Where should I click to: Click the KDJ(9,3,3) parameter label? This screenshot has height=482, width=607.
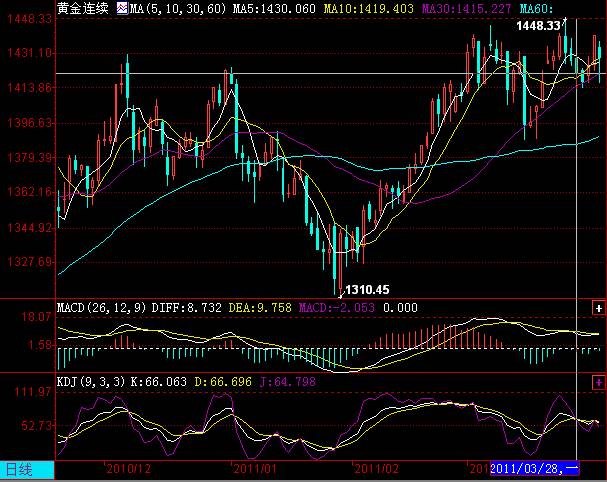tap(91, 382)
